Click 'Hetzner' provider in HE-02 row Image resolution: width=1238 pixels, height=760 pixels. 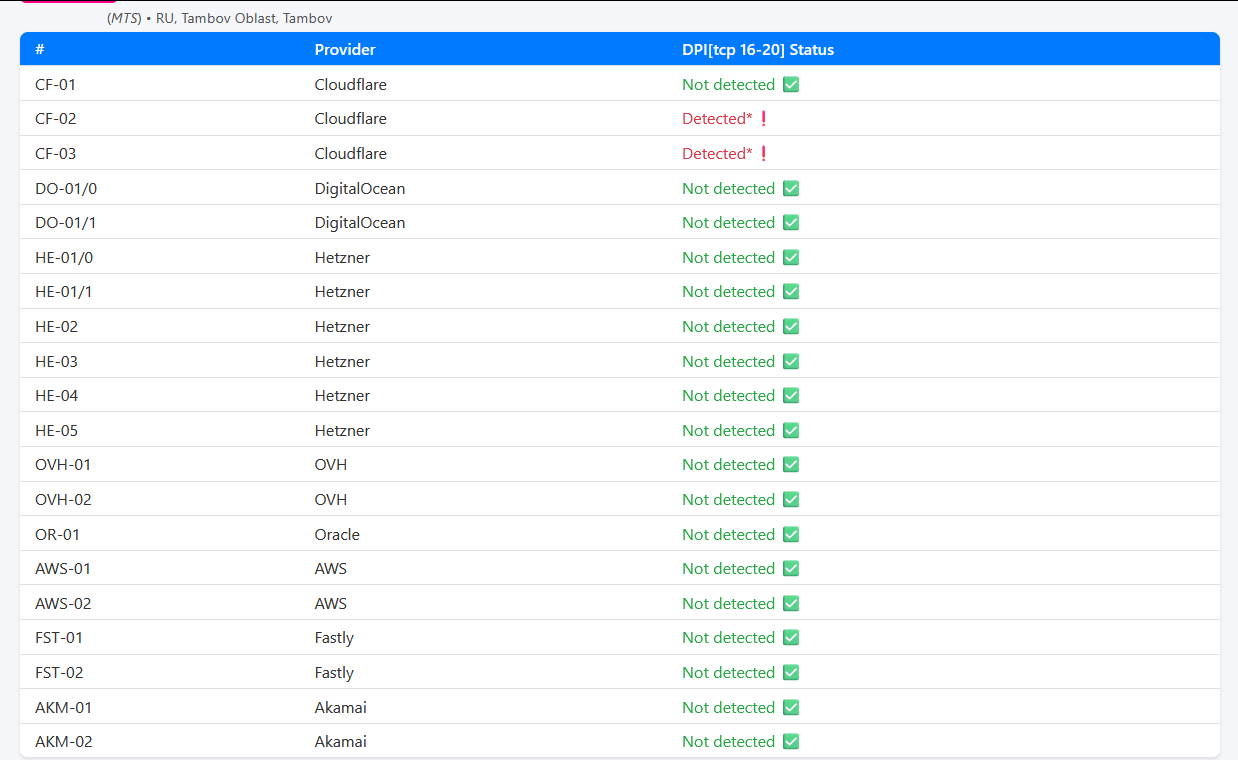342,327
